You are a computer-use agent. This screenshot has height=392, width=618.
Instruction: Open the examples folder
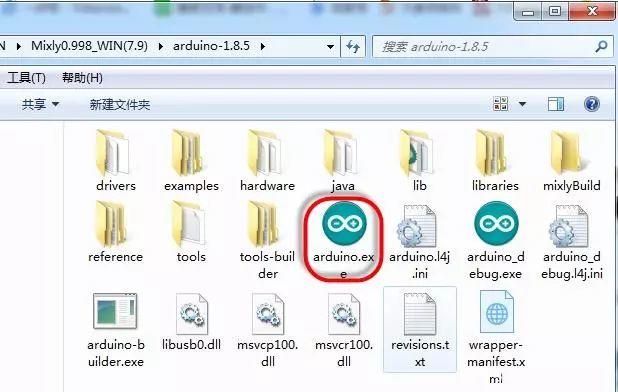pos(191,161)
